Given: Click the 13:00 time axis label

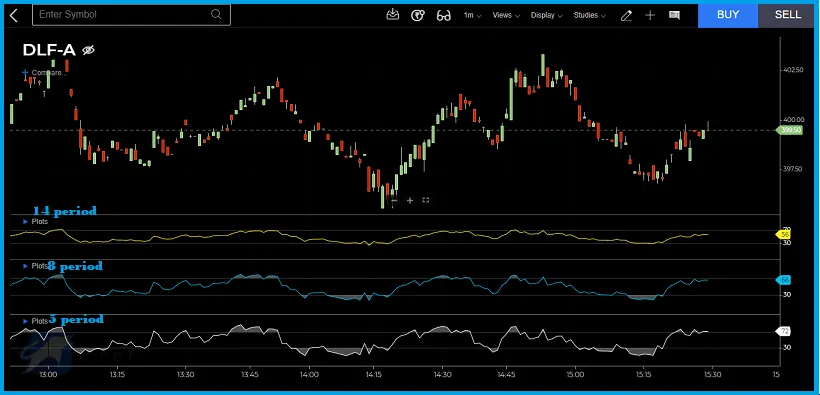Looking at the screenshot, I should coord(48,375).
